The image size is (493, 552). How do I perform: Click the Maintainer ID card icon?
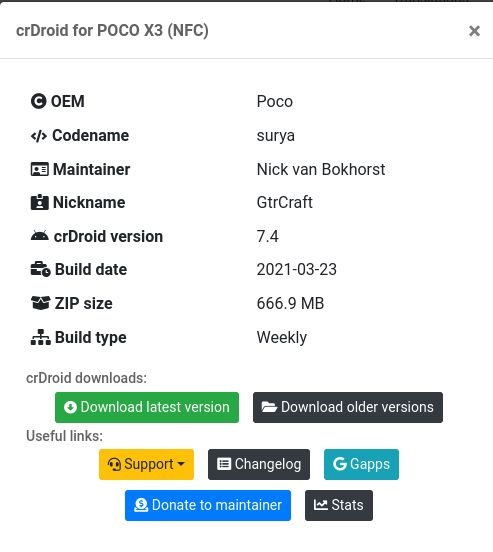point(39,169)
